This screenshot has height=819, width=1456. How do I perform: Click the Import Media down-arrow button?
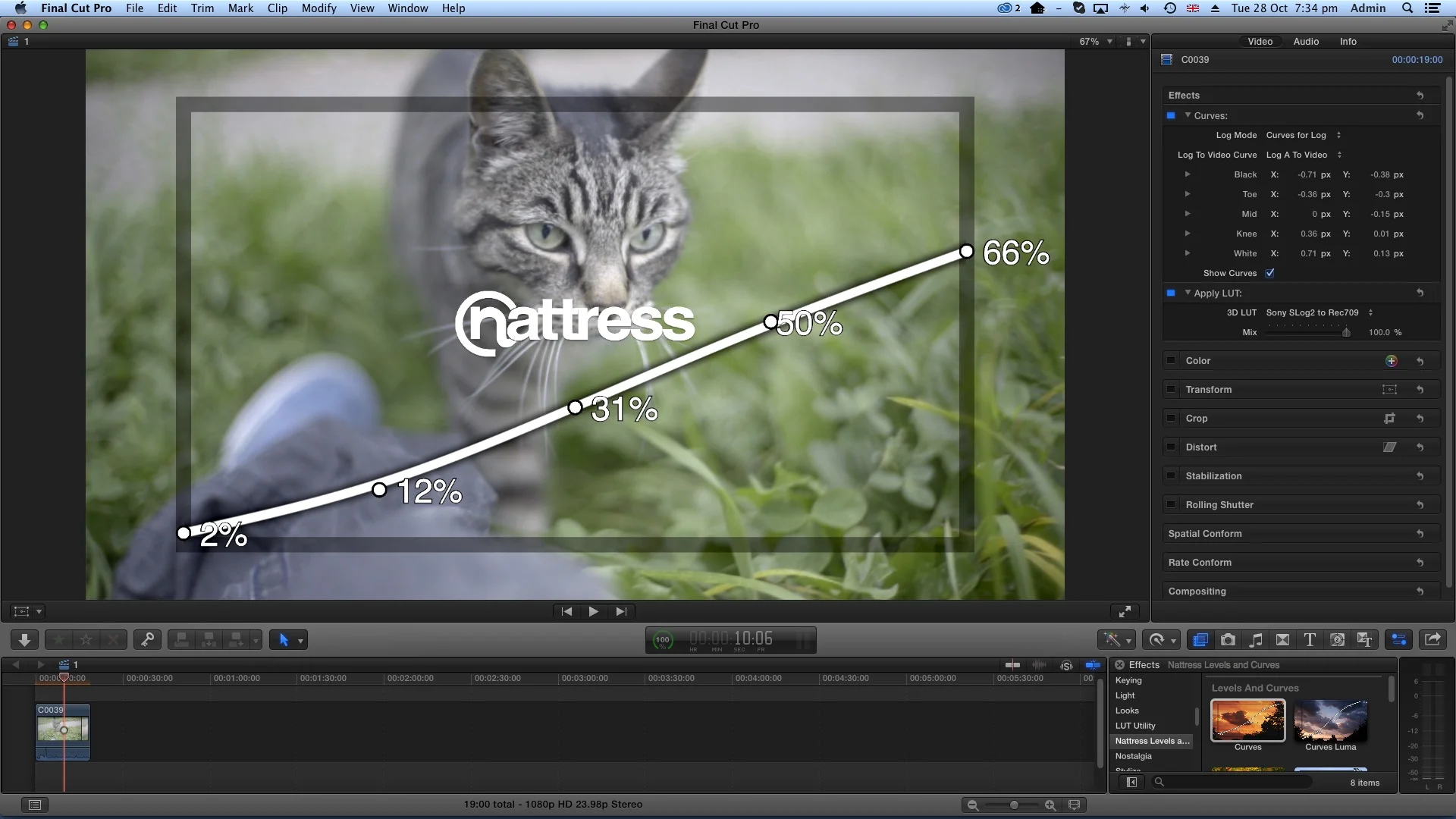(24, 640)
